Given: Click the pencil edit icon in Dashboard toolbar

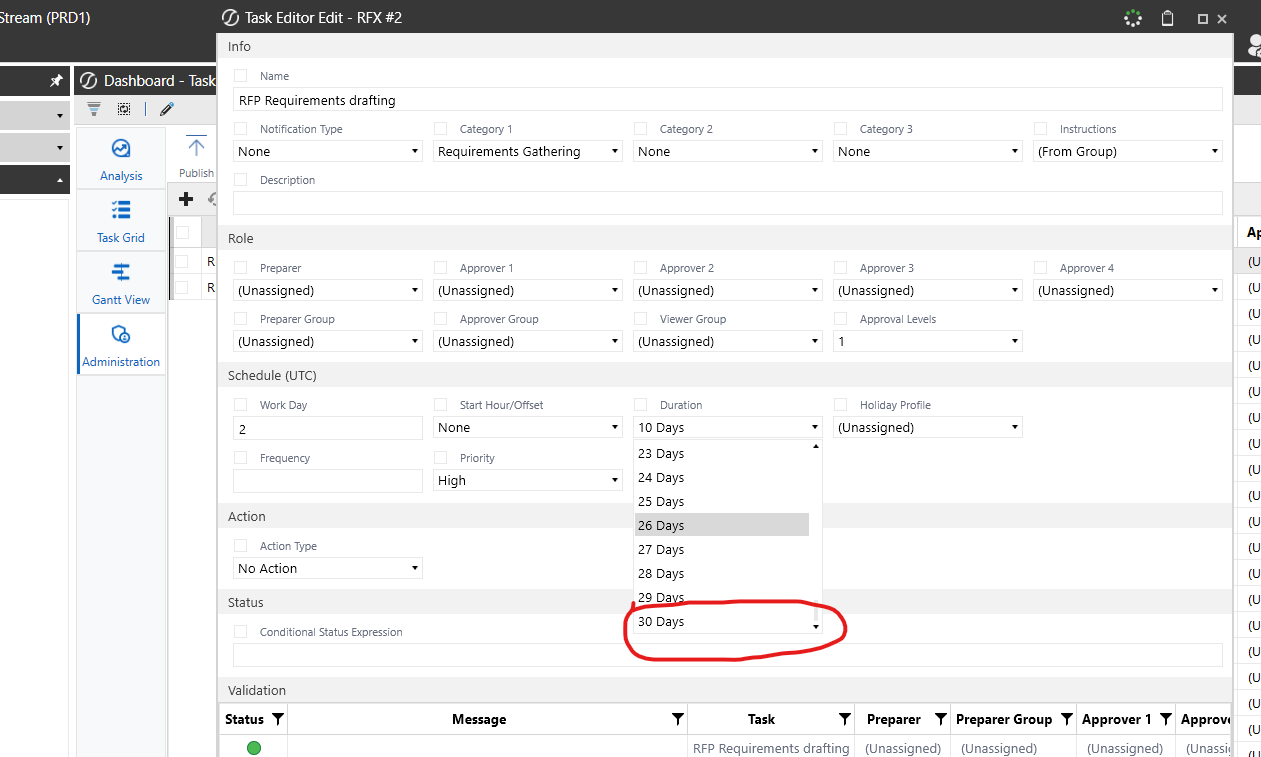Looking at the screenshot, I should 166,109.
